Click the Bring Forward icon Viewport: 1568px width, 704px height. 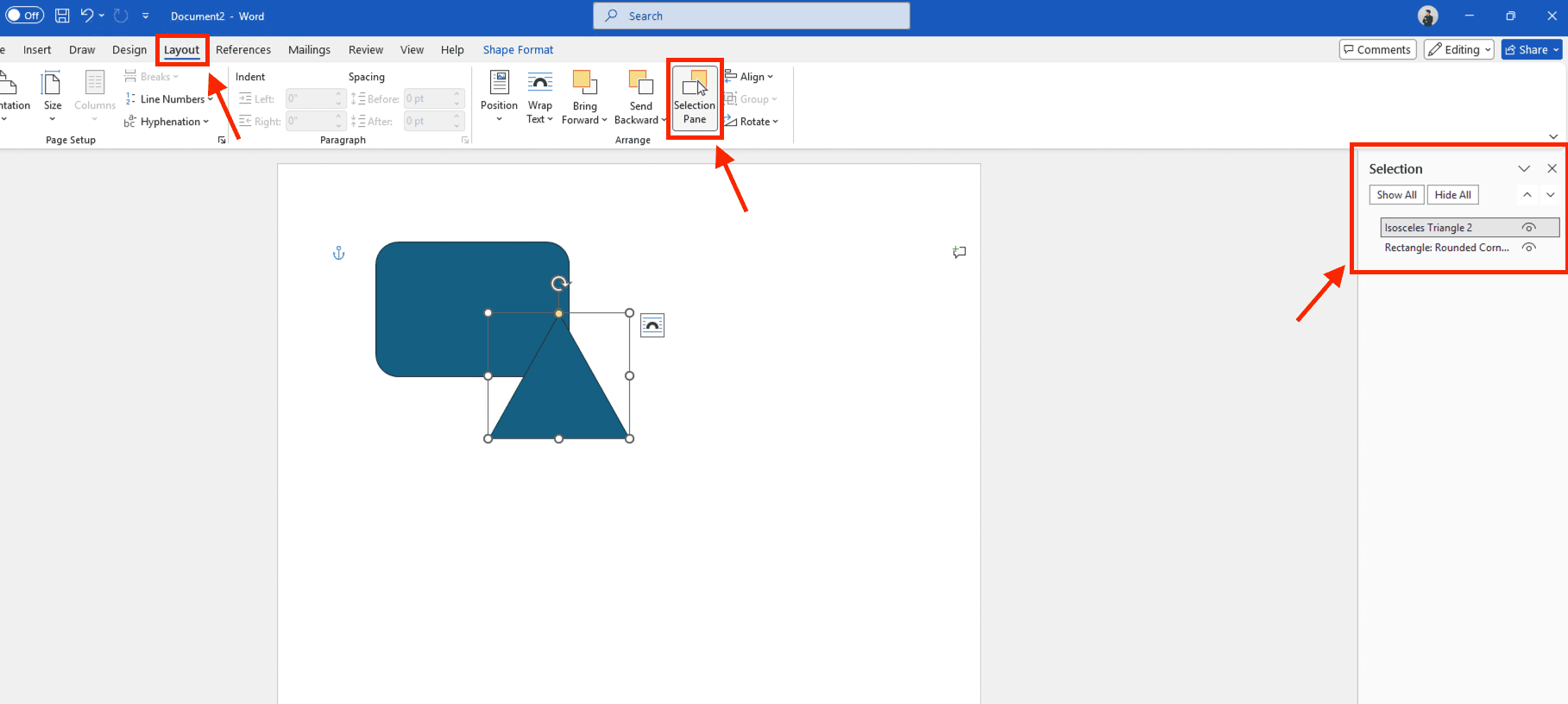tap(584, 84)
